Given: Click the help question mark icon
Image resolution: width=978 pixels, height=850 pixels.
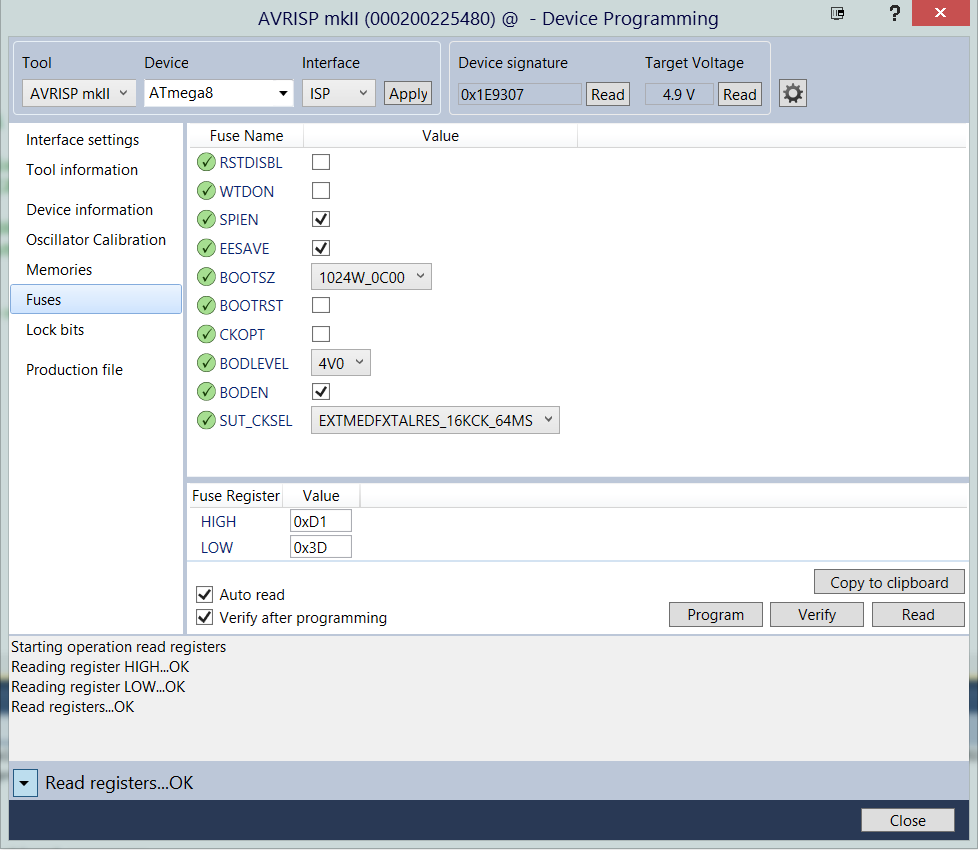Looking at the screenshot, I should click(894, 13).
